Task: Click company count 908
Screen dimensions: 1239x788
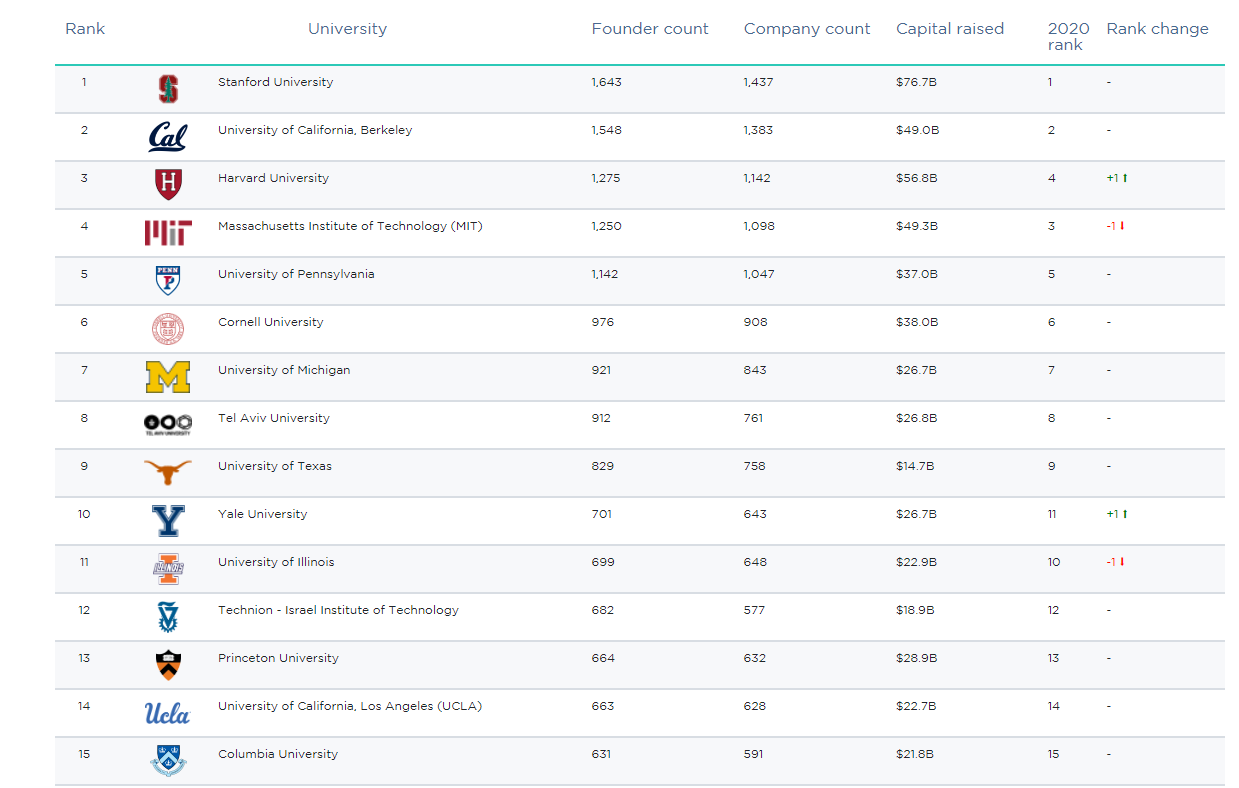Action: (755, 322)
